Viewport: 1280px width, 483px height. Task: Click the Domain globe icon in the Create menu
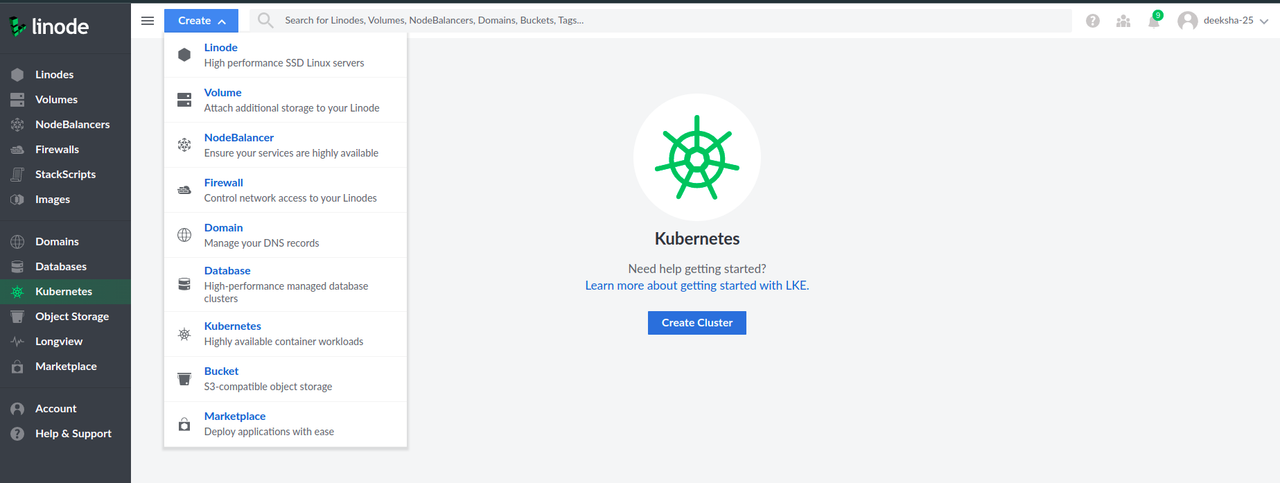click(184, 235)
